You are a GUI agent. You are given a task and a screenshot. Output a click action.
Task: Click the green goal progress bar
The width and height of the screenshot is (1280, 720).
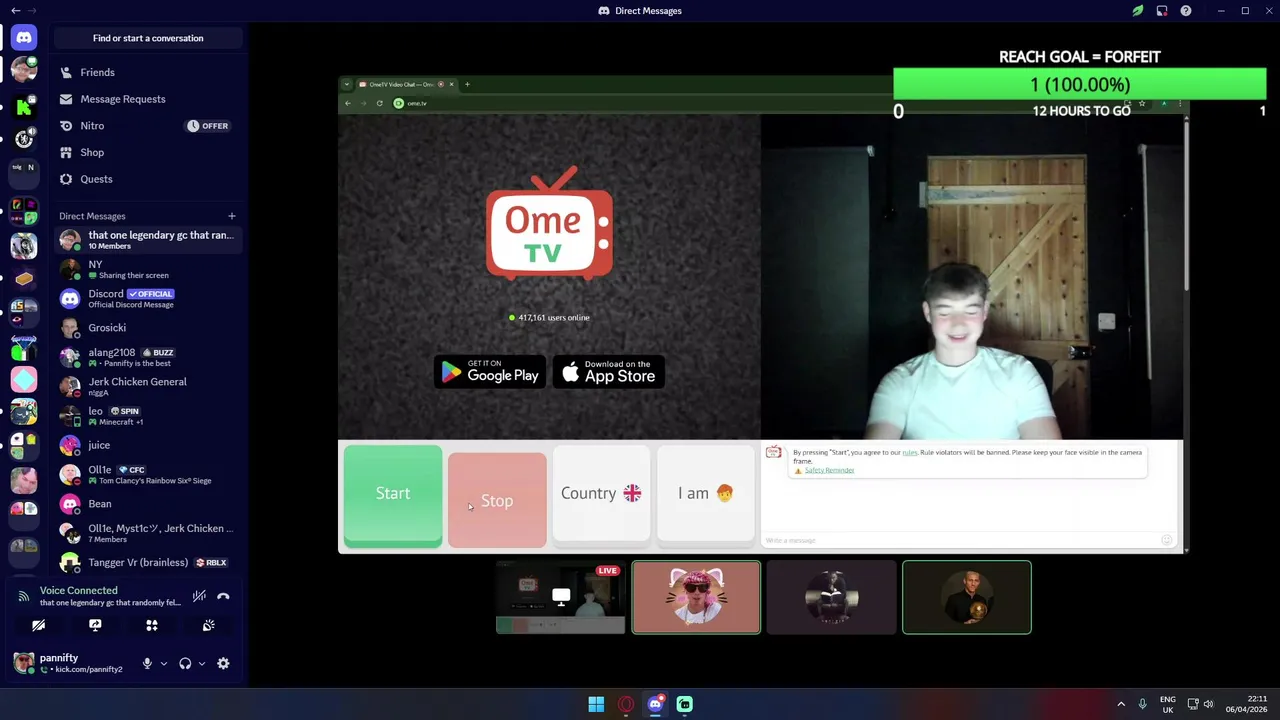click(x=1080, y=85)
